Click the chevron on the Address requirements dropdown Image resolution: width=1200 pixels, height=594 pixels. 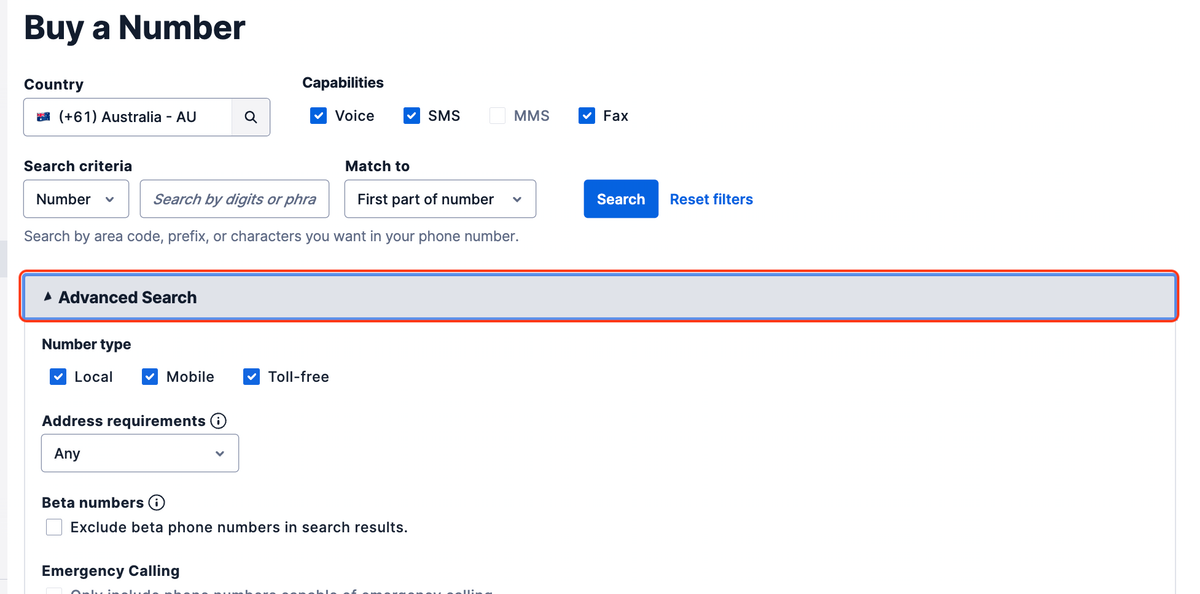click(220, 453)
